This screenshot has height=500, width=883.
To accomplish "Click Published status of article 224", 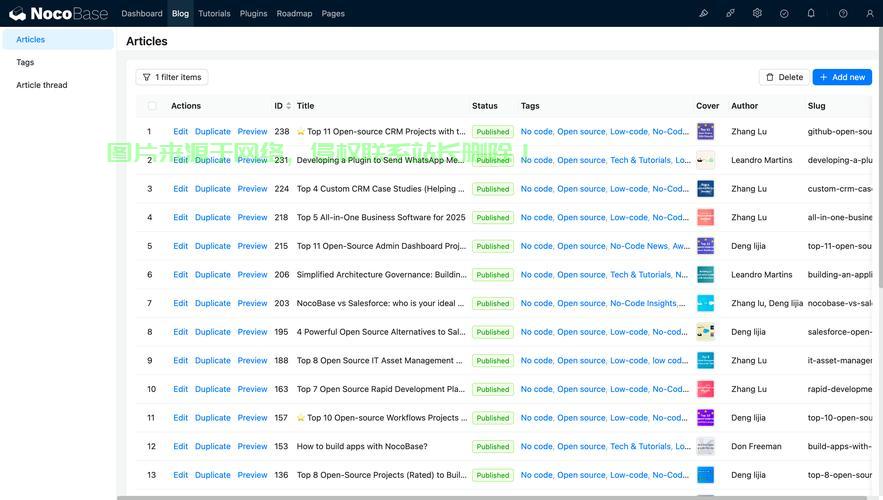I will click(x=493, y=189).
